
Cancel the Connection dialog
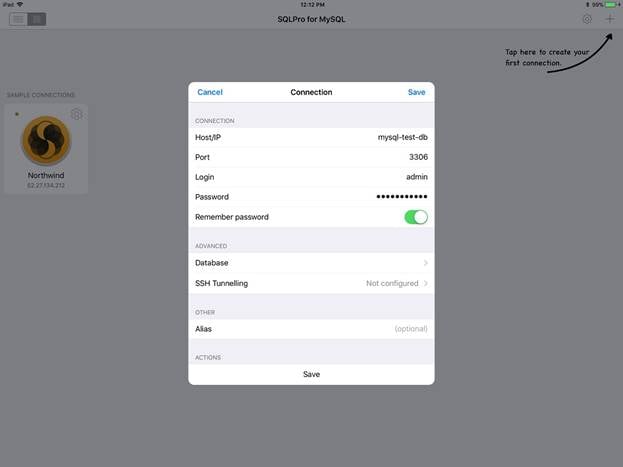[x=210, y=92]
